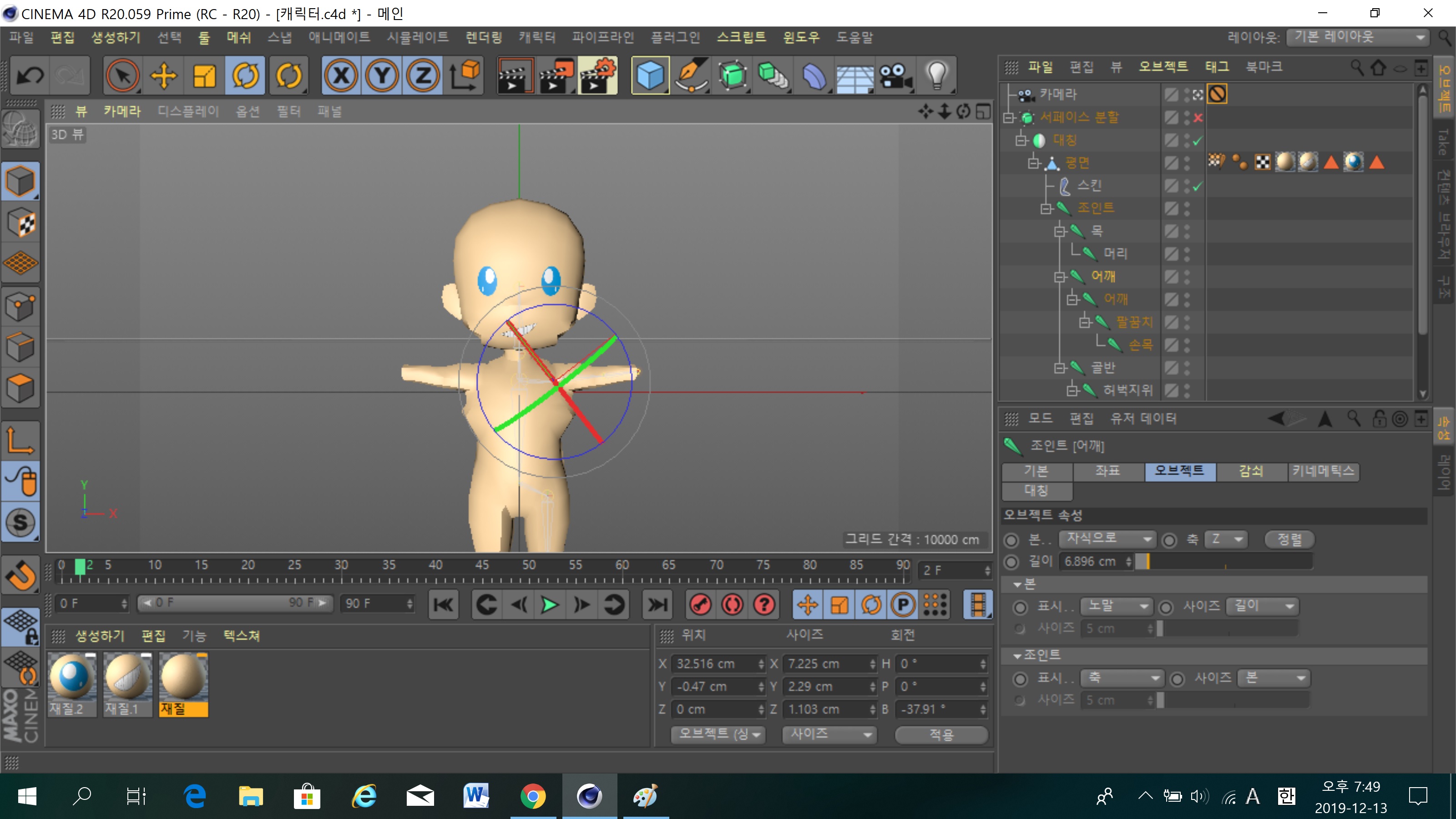Open the 메쉬 menu
The image size is (1456, 819).
tap(238, 37)
